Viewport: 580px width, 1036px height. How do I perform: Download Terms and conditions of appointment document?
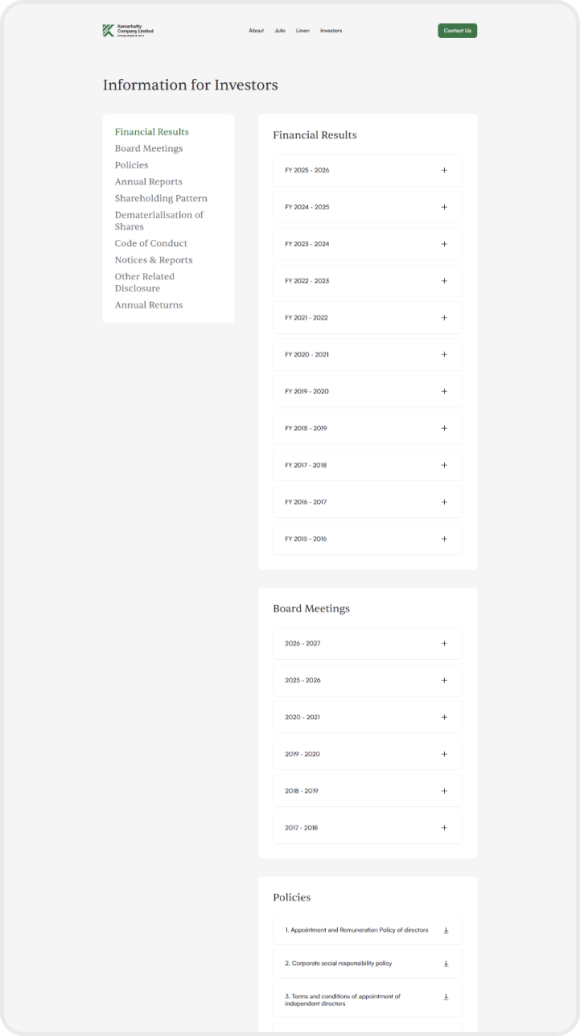point(446,996)
